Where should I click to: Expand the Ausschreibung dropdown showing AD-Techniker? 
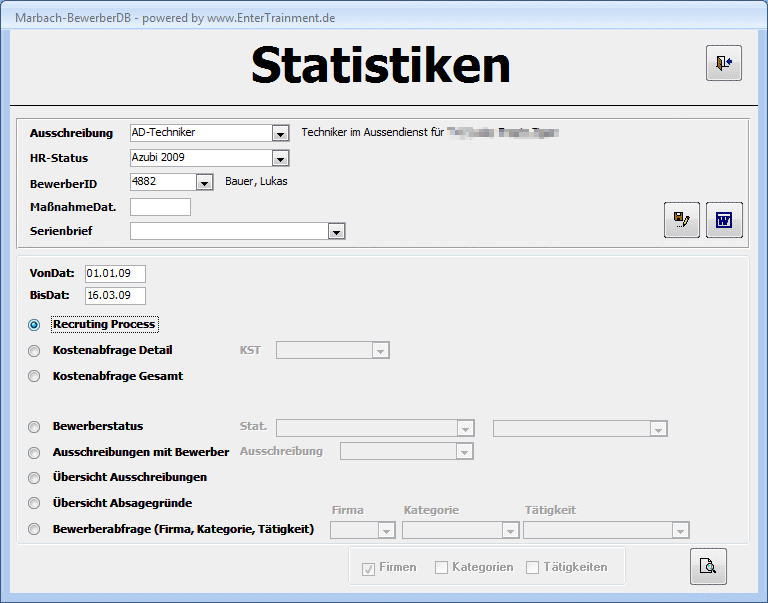pyautogui.click(x=280, y=133)
